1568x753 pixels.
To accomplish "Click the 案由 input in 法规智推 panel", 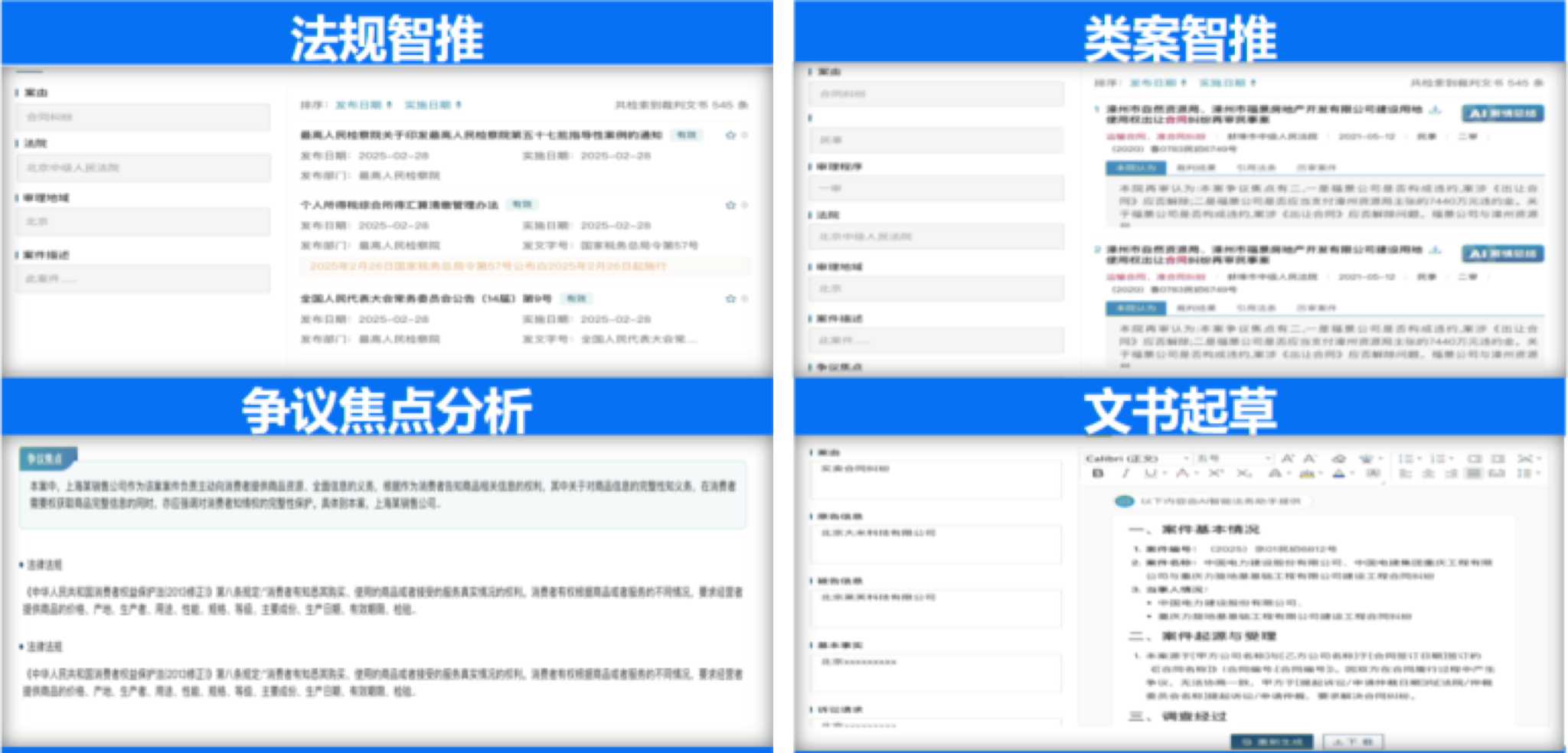I will click(x=143, y=117).
